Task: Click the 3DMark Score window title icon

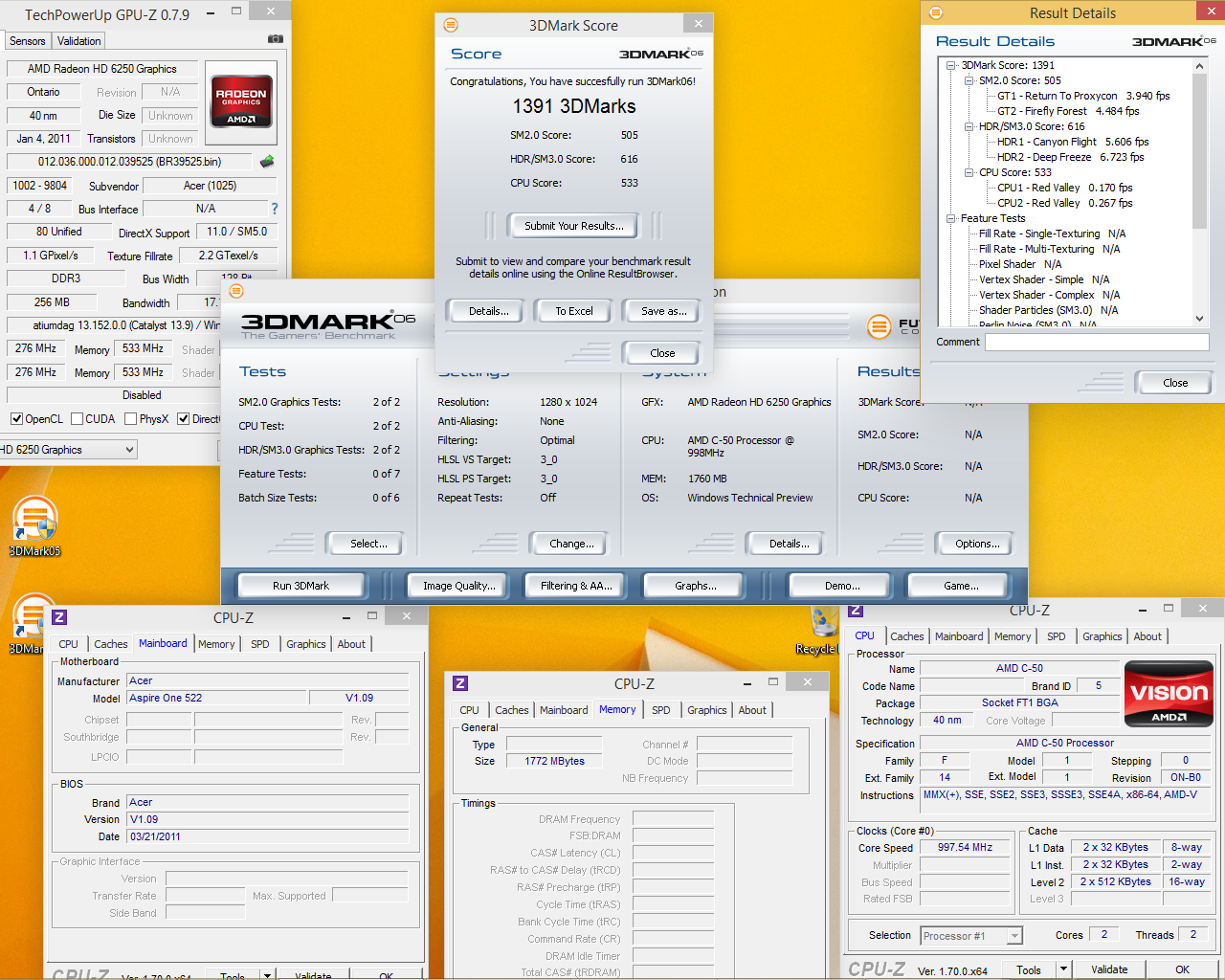Action: pyautogui.click(x=451, y=25)
